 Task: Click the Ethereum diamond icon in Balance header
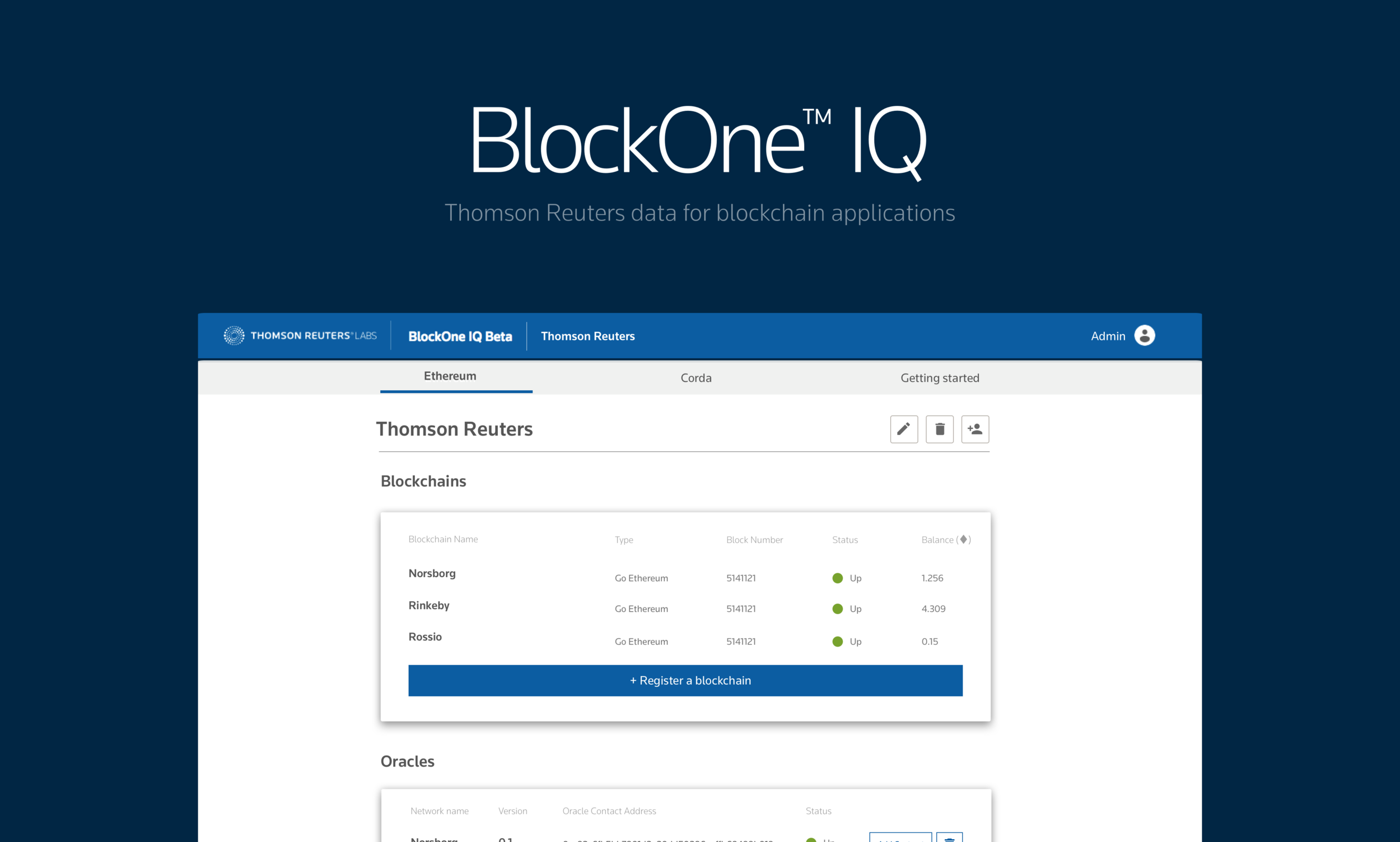963,539
